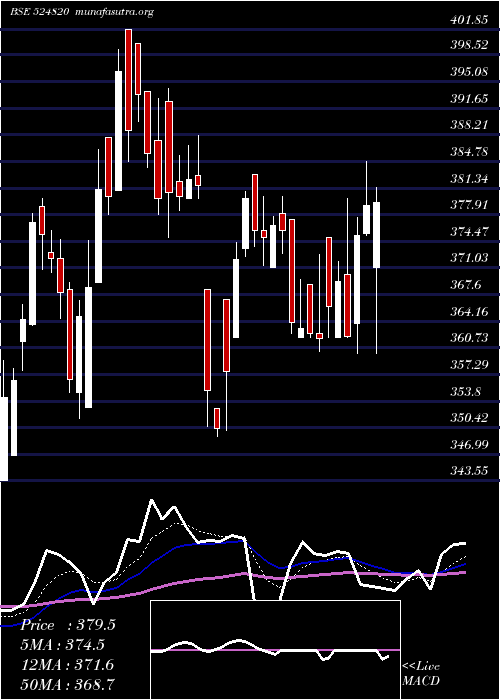500x700 pixels.
Task: Click the 388.21 price axis label
Action: (x=468, y=125)
